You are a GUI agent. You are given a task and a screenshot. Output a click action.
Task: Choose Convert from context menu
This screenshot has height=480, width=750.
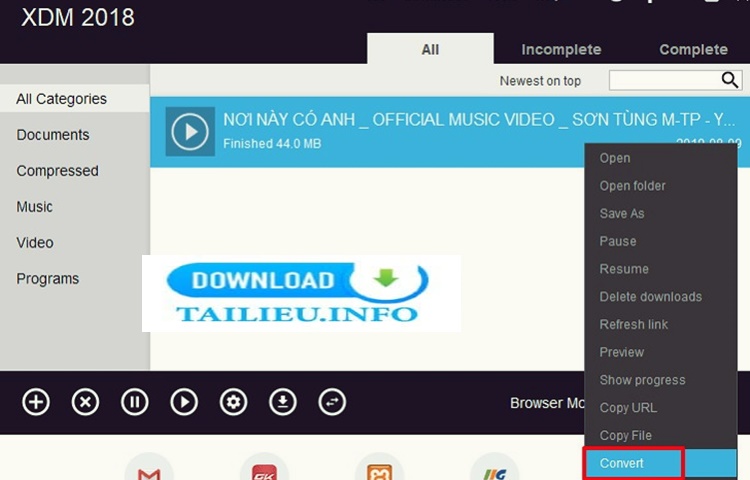point(660,463)
